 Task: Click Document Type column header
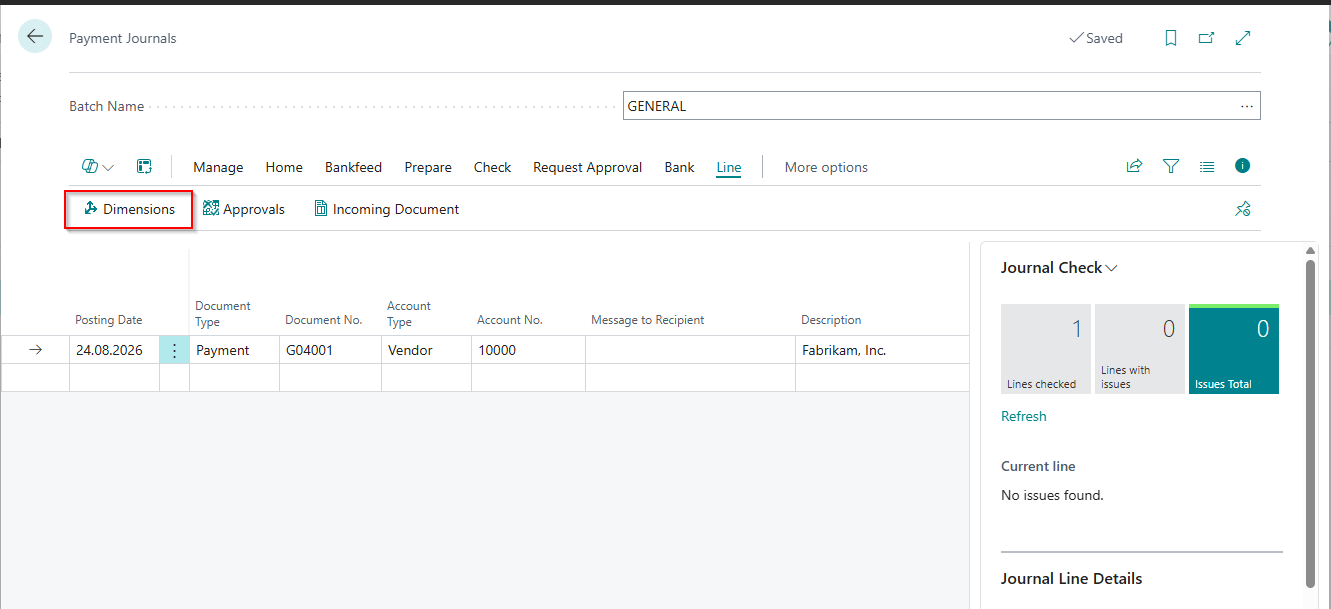(223, 314)
